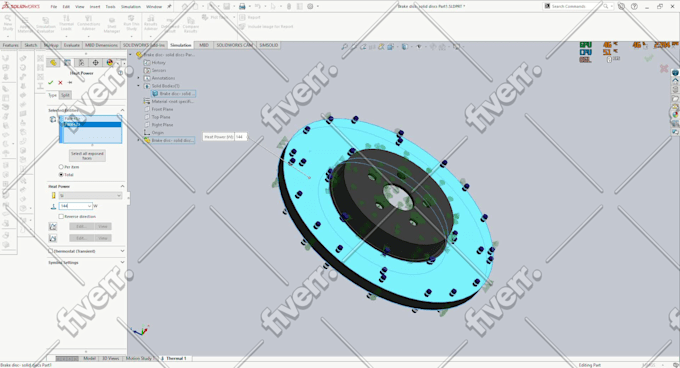The height and width of the screenshot is (368, 680).
Task: Click Zoom to Fit in view toolbar
Action: coord(344,46)
